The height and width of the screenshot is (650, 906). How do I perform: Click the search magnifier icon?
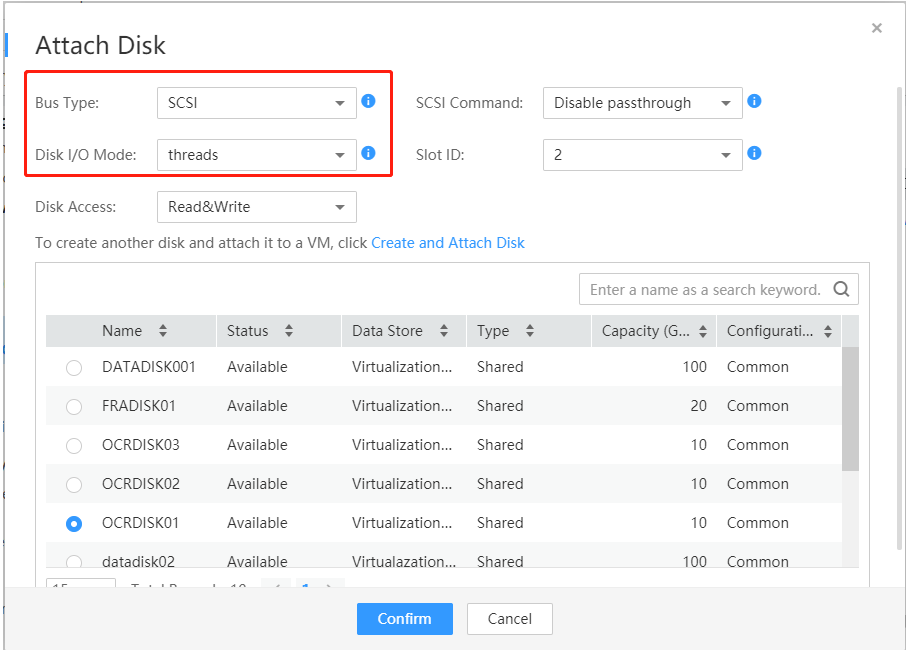[841, 289]
